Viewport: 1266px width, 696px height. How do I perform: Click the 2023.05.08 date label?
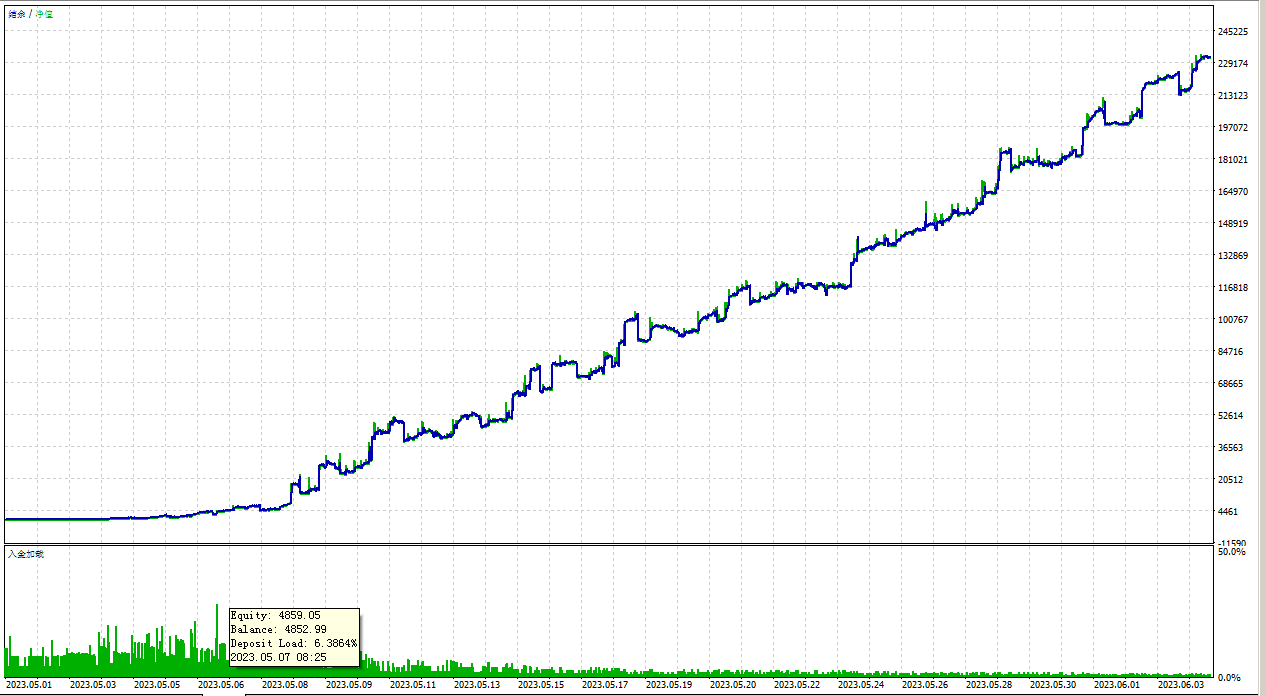[287, 686]
